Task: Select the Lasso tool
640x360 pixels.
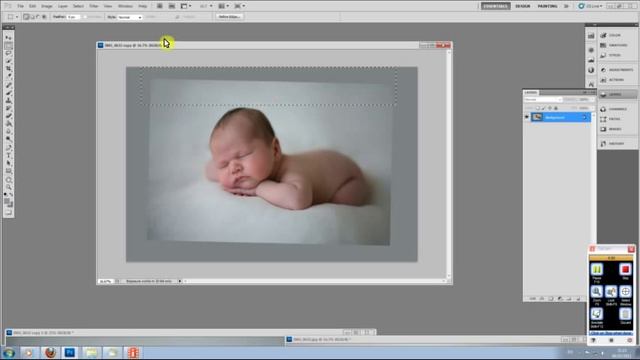Action: [9, 53]
